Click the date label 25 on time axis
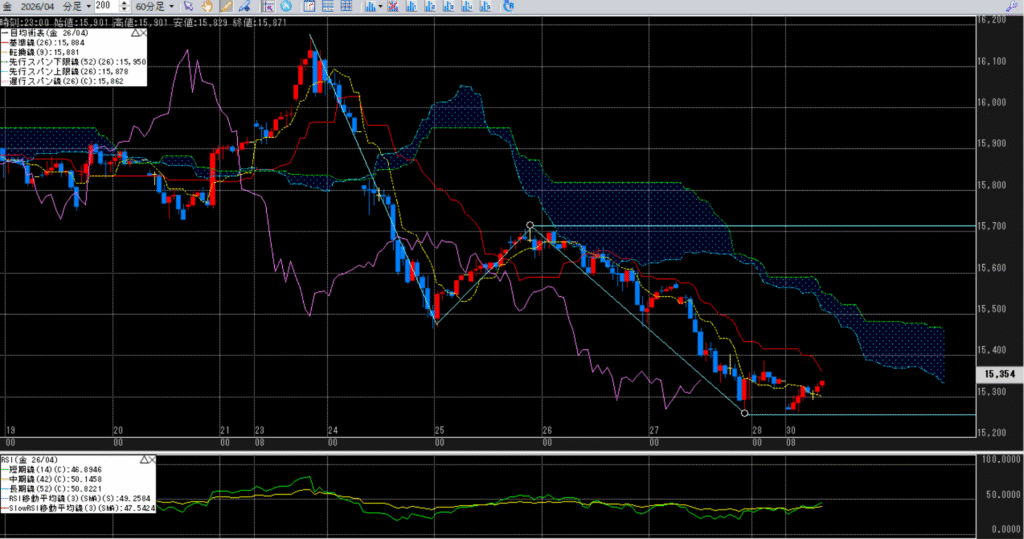The width and height of the screenshot is (1024, 539). point(440,431)
